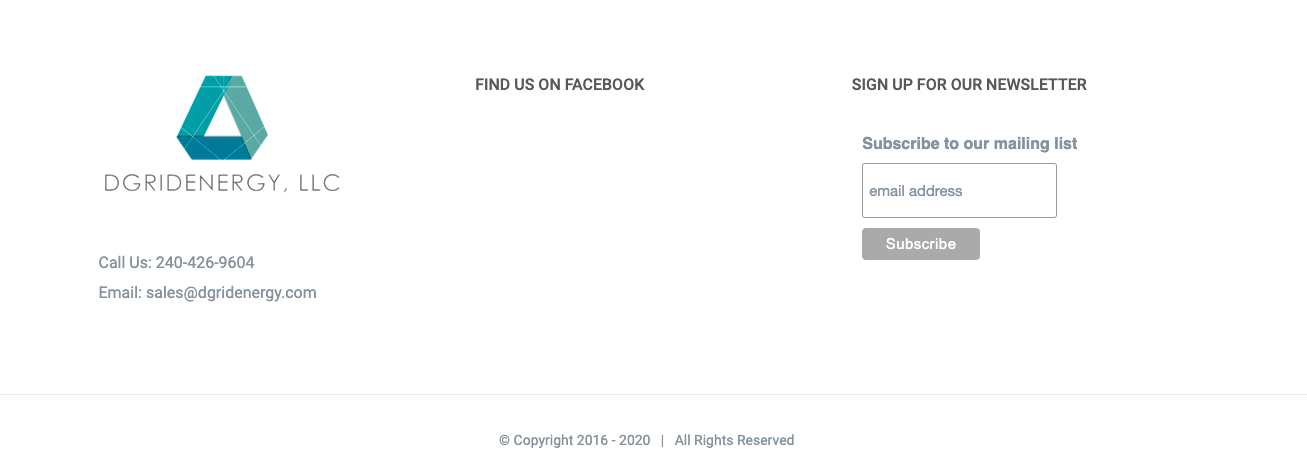Click the Copyright 2016 - 2020 text

[582, 440]
